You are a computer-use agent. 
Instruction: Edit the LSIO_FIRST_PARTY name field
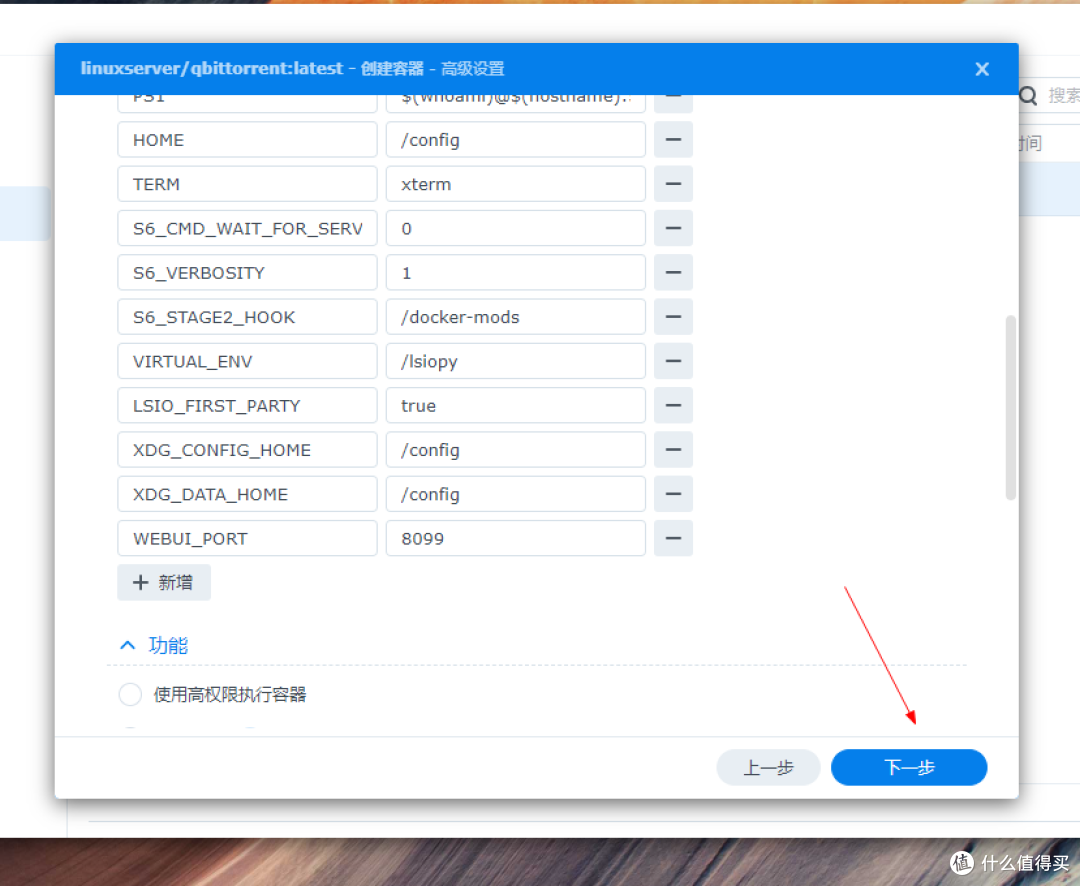tap(247, 406)
